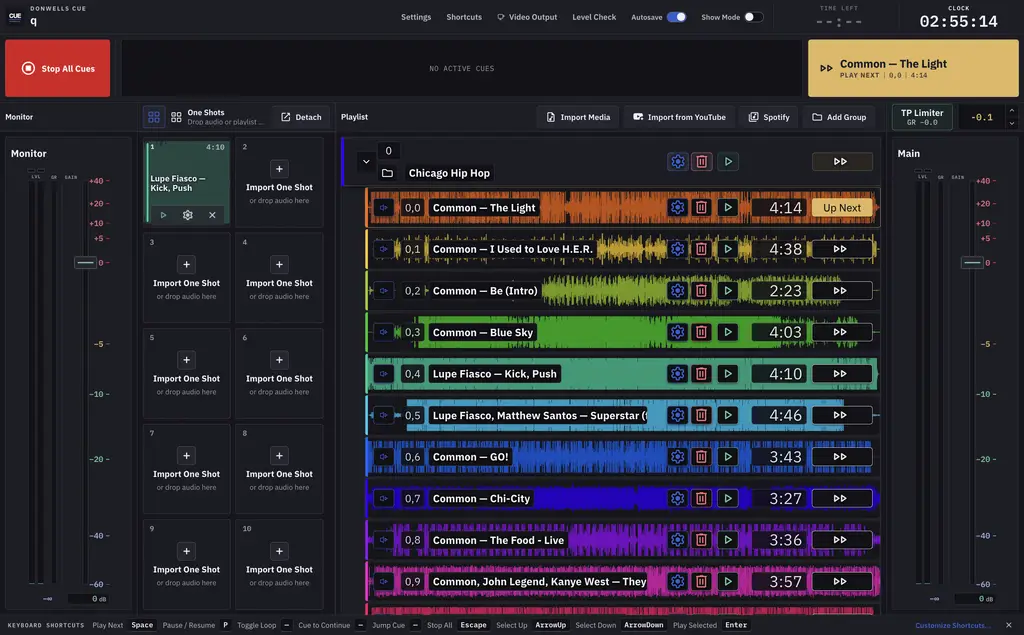Toggle speaker icon on Common — The Light
Image resolution: width=1024 pixels, height=635 pixels.
[383, 208]
